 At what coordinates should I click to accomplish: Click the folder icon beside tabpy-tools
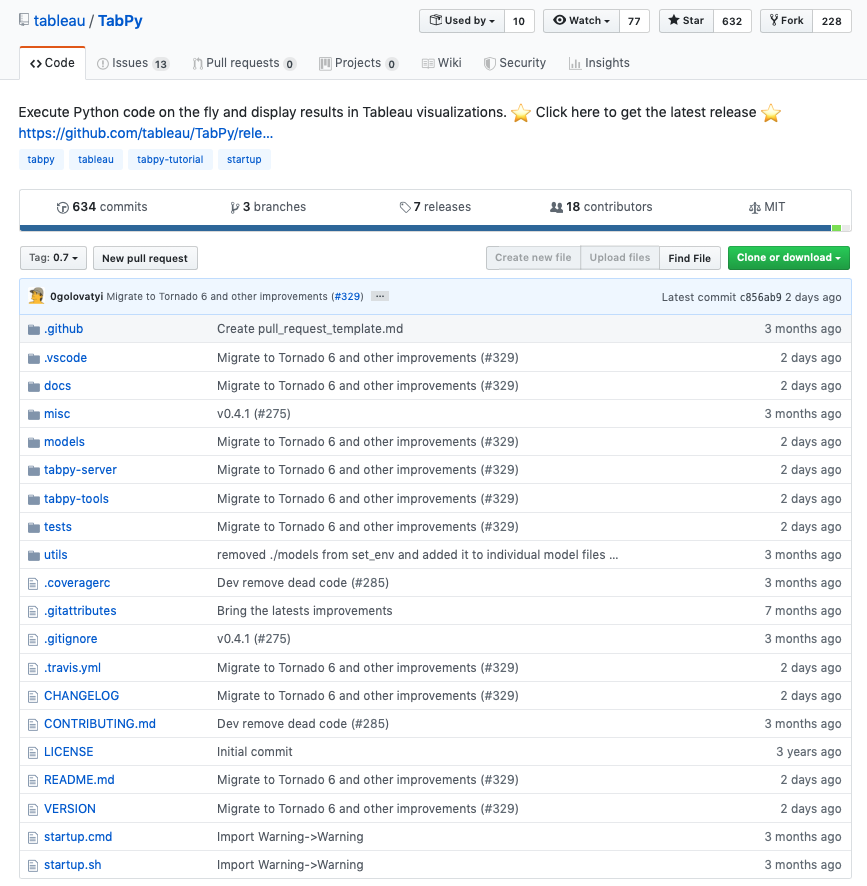(34, 500)
